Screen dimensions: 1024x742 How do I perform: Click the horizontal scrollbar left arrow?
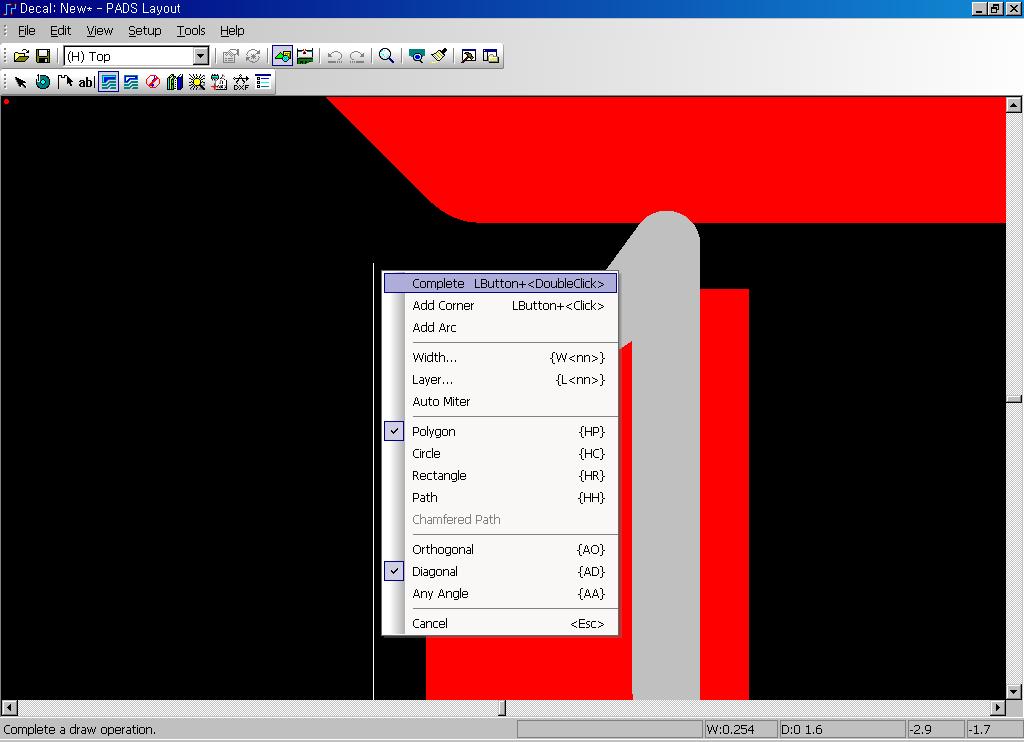9,707
